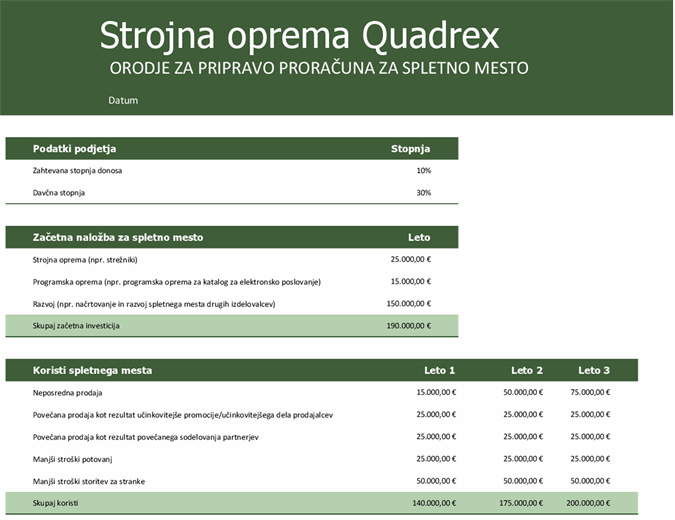
Task: Select the "Začetna naložba za spletno mesto" header
Action: [118, 238]
